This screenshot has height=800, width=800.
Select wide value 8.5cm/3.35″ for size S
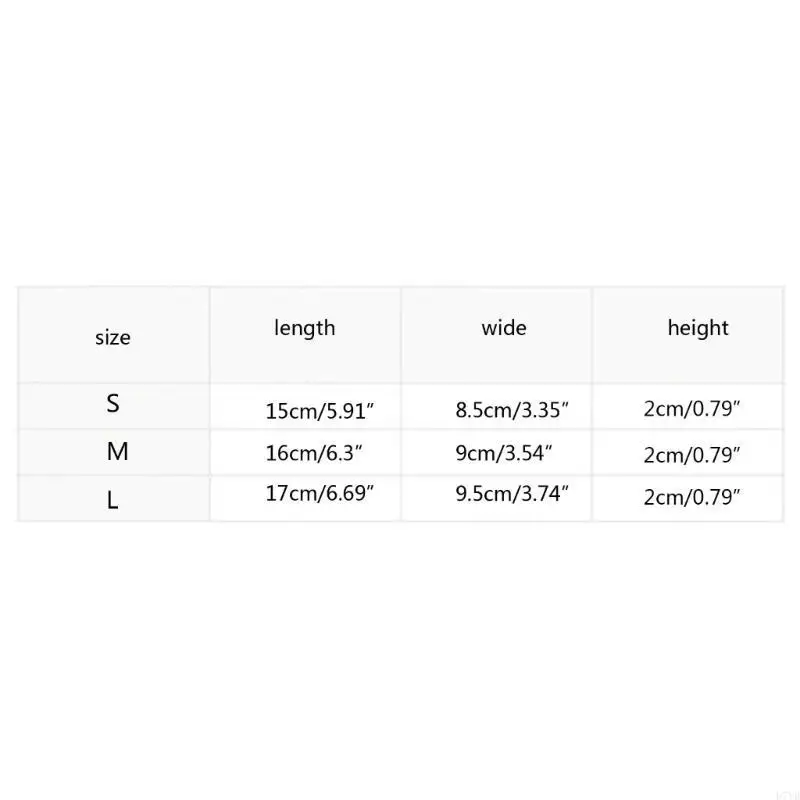coord(512,409)
